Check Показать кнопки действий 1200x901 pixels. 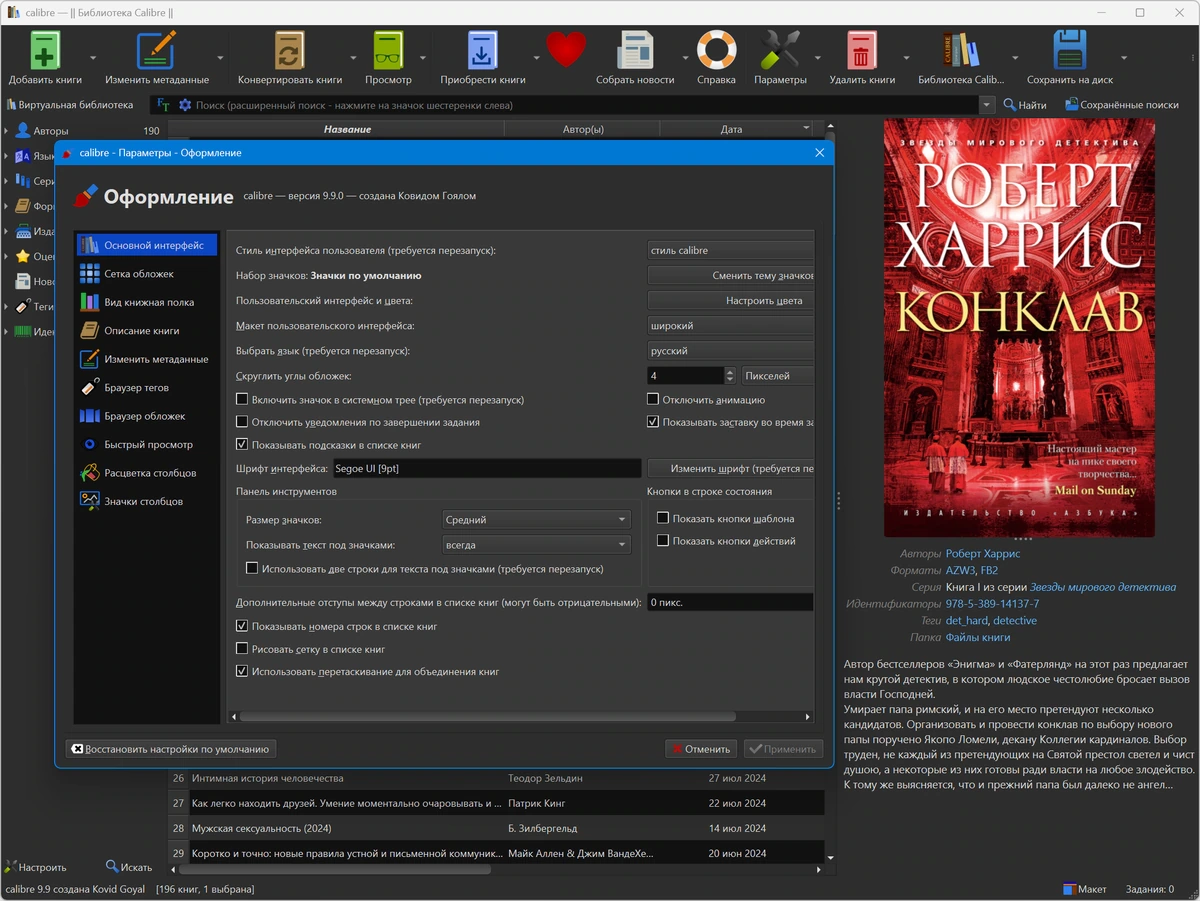[x=663, y=541]
